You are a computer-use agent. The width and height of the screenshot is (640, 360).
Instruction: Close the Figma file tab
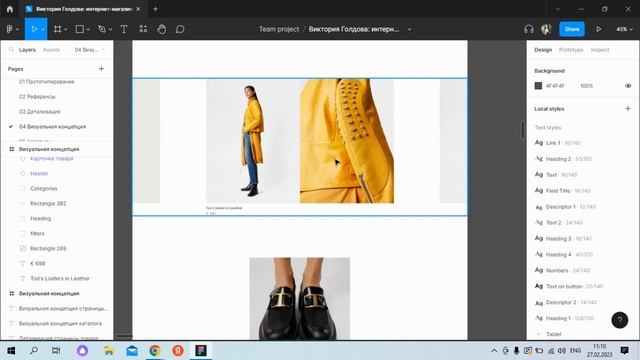tap(138, 9)
